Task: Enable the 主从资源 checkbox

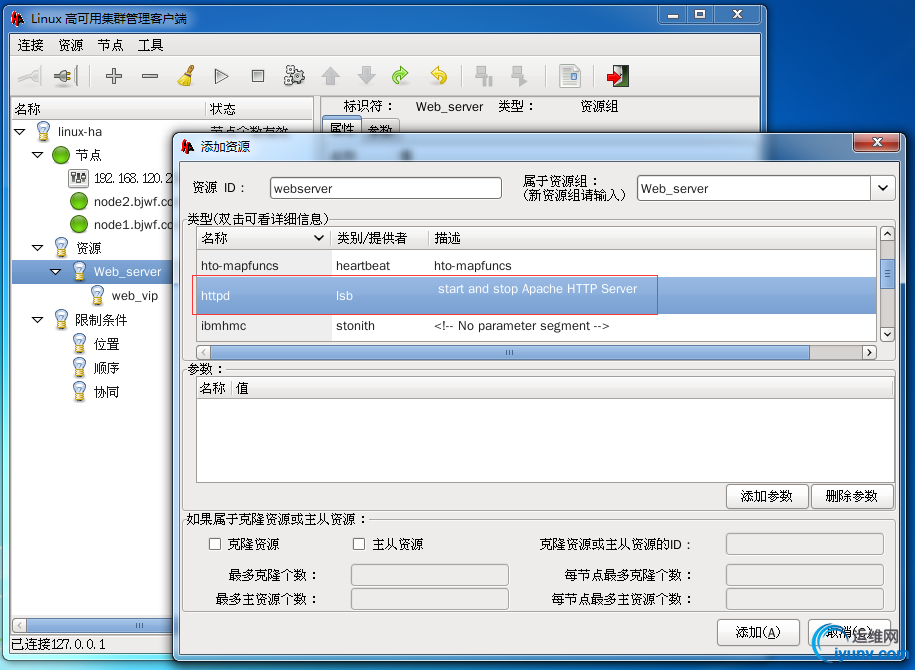Action: coord(359,544)
